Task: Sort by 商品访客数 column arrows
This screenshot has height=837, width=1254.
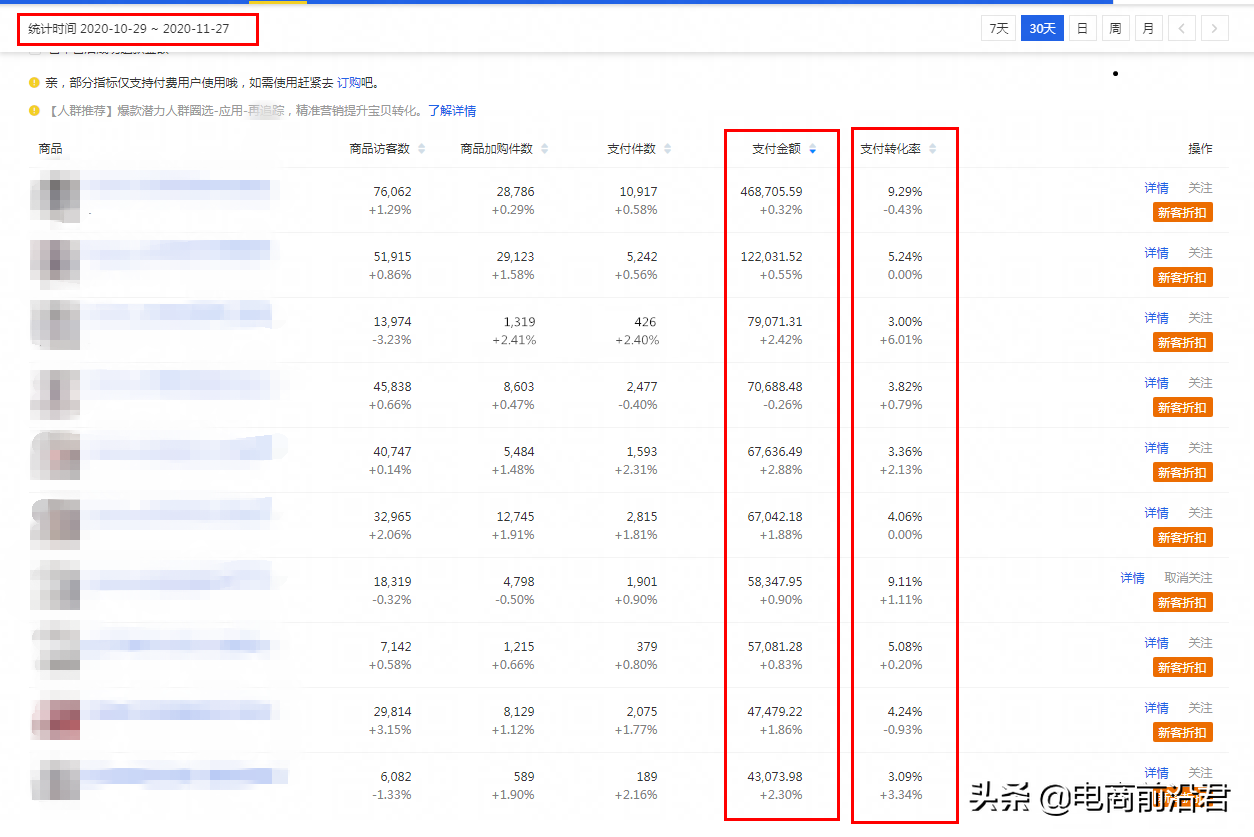Action: click(x=421, y=149)
